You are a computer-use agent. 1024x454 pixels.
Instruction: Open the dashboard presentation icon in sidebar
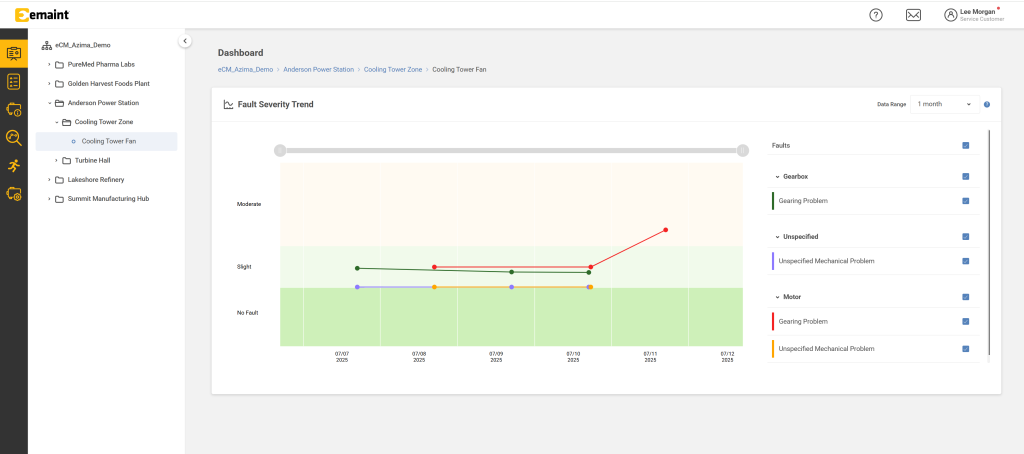(13, 53)
